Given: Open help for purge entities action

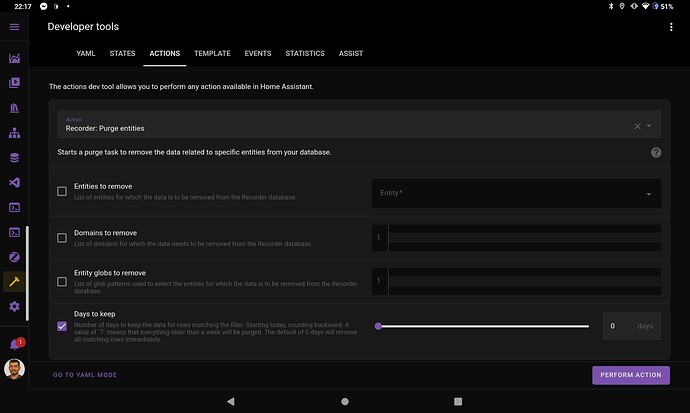Looking at the screenshot, I should tap(656, 152).
